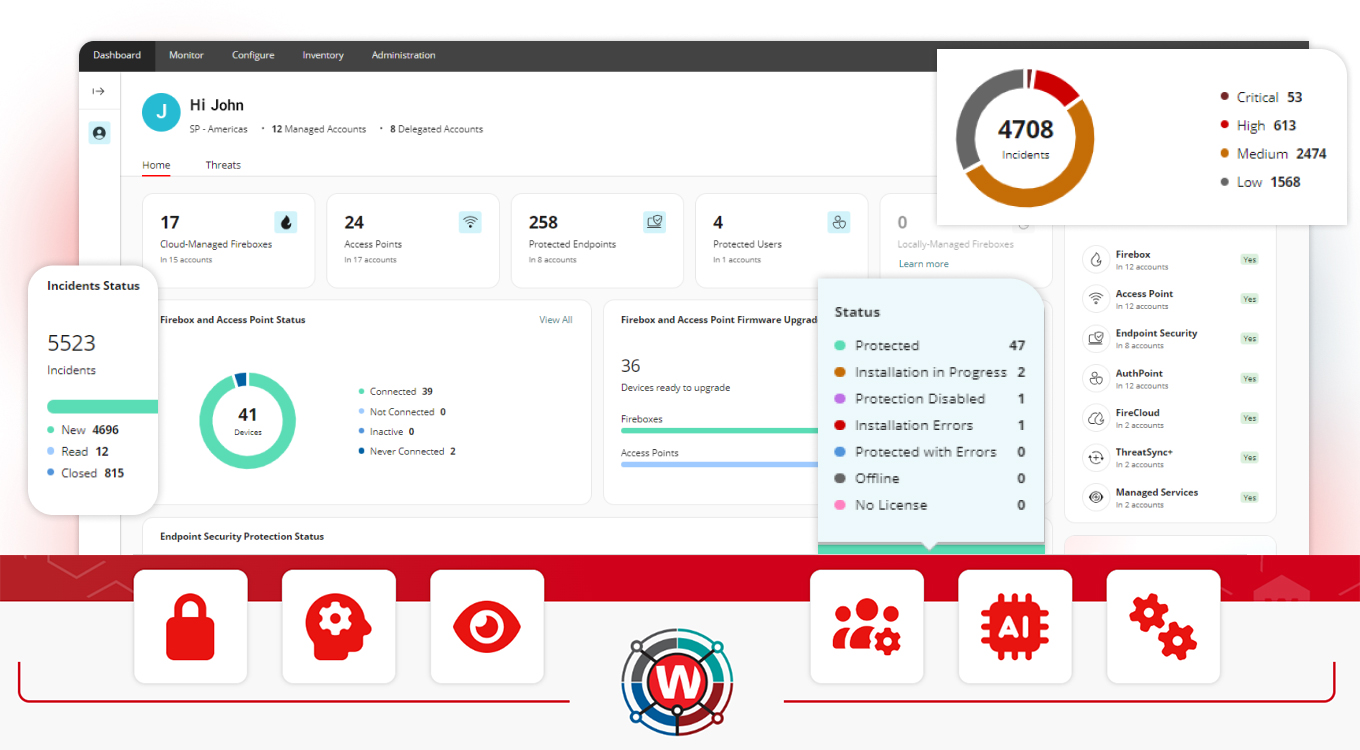The image size is (1360, 750).
Task: Open the Inventory menu
Action: pyautogui.click(x=323, y=55)
